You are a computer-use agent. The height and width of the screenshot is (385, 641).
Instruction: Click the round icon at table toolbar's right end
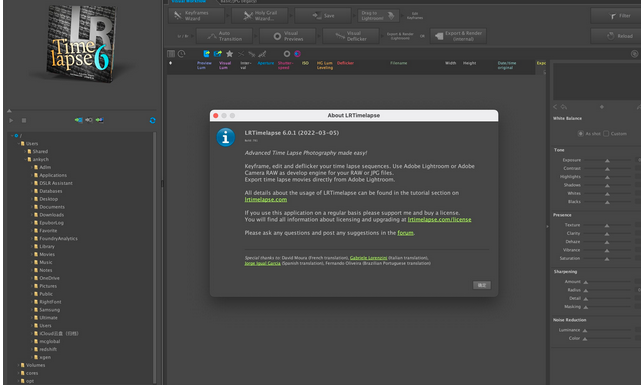pyautogui.click(x=634, y=54)
